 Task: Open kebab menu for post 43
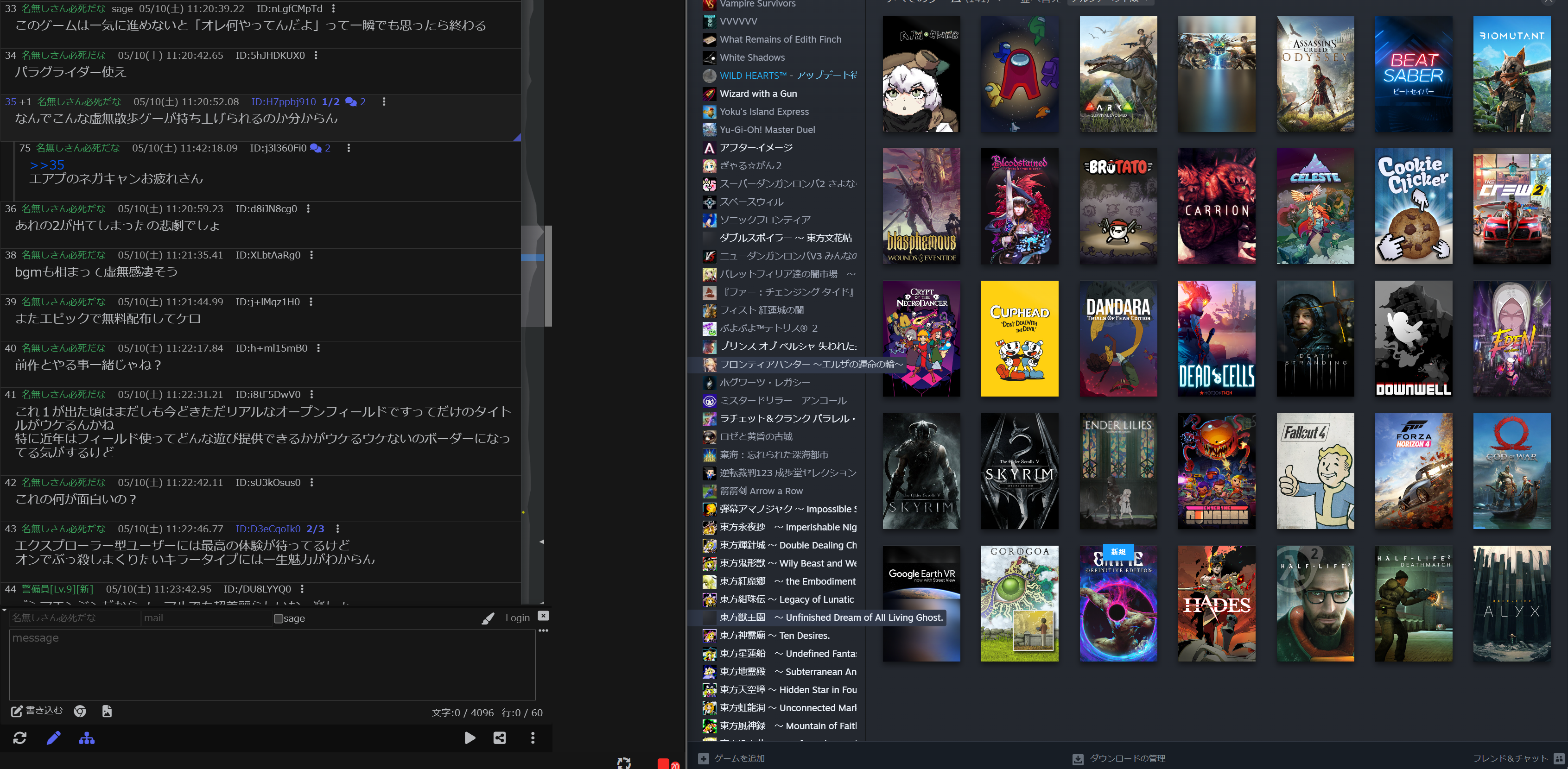click(337, 529)
